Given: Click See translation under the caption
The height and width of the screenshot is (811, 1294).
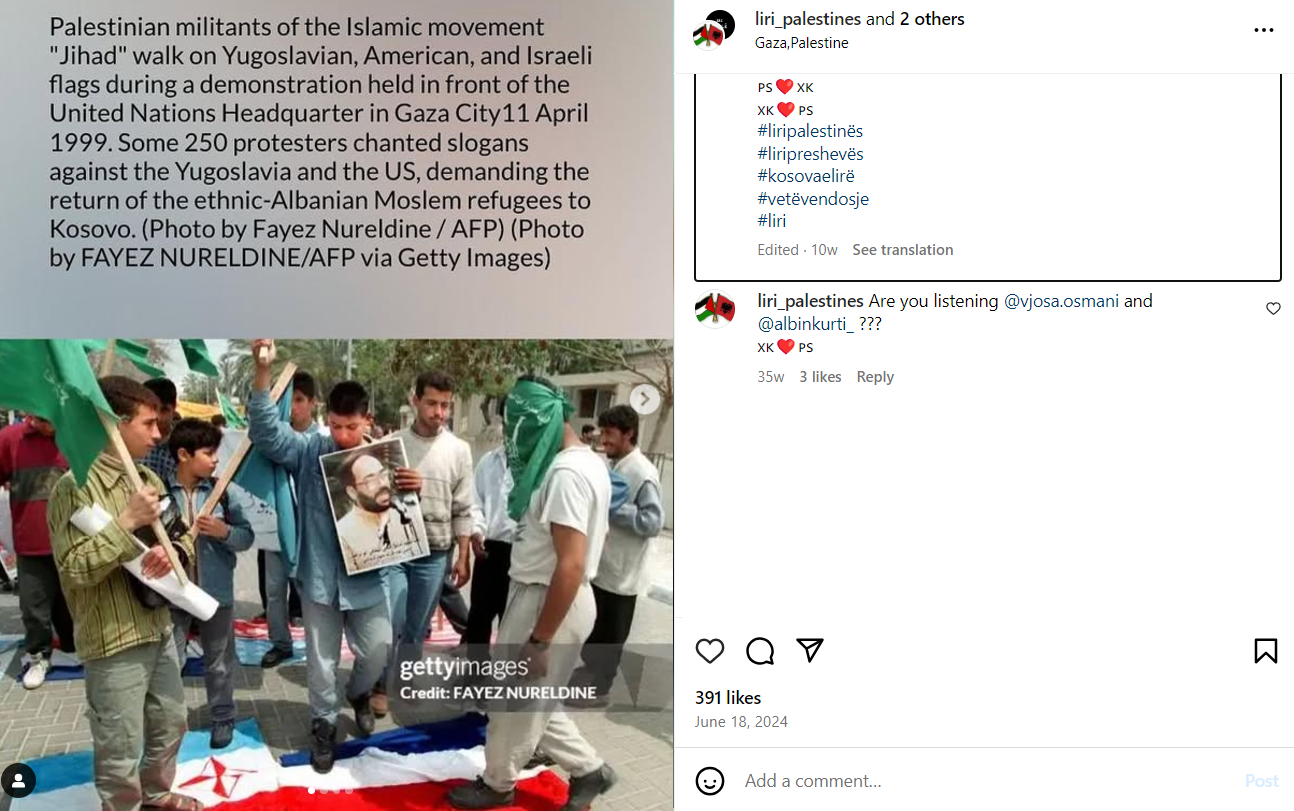Looking at the screenshot, I should pos(902,250).
